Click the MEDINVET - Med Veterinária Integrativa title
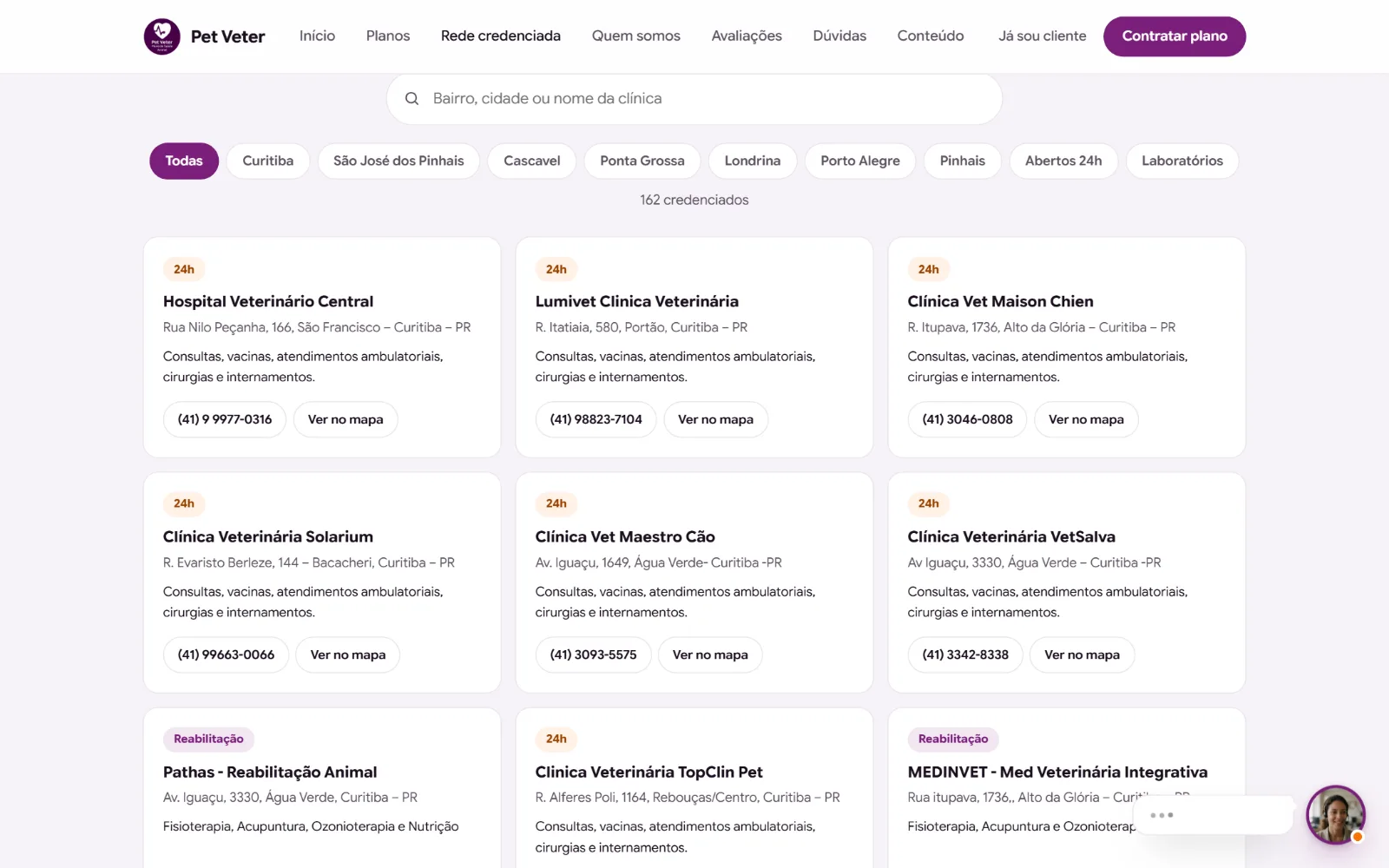Image resolution: width=1389 pixels, height=868 pixels. click(x=1057, y=773)
